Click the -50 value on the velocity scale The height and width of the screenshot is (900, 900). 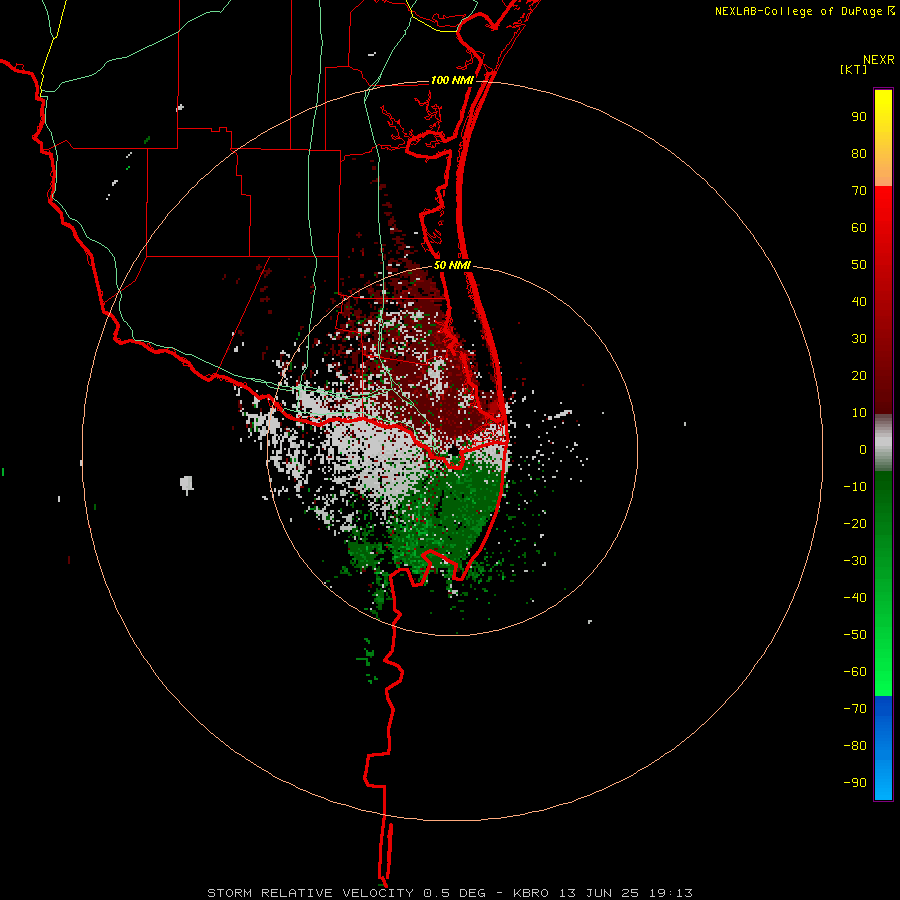point(855,635)
